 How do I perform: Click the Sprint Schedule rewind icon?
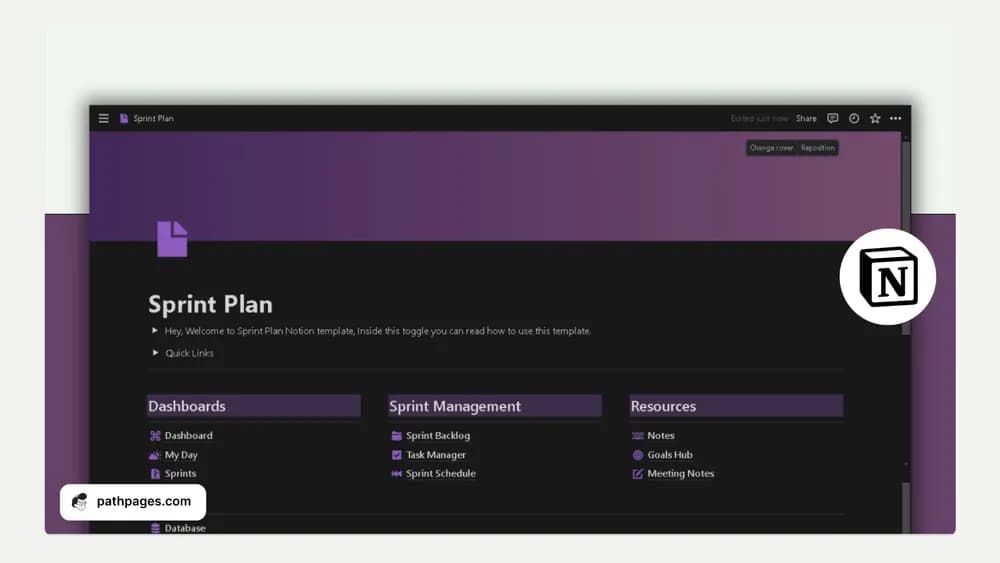click(x=397, y=474)
